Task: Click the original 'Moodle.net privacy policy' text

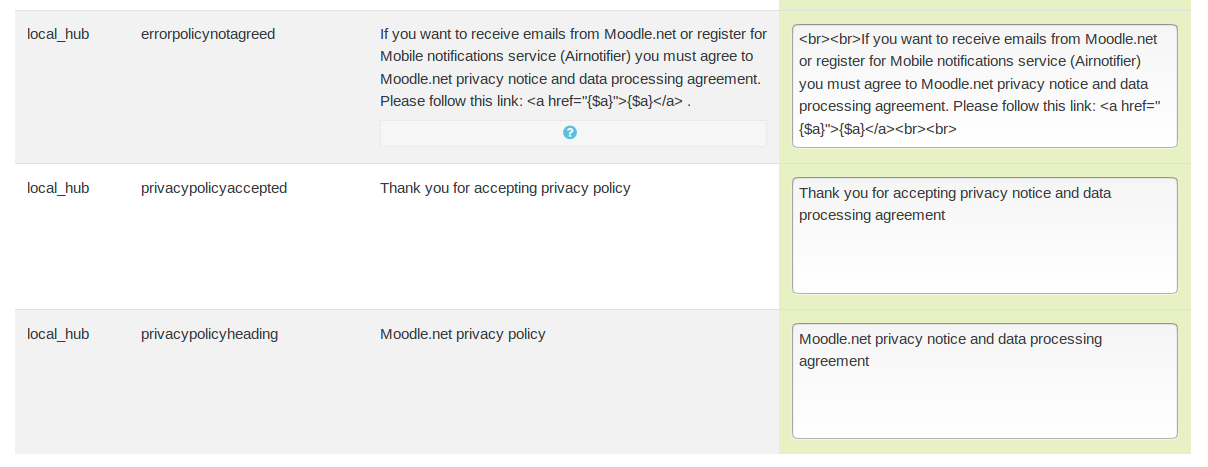Action: [x=463, y=334]
